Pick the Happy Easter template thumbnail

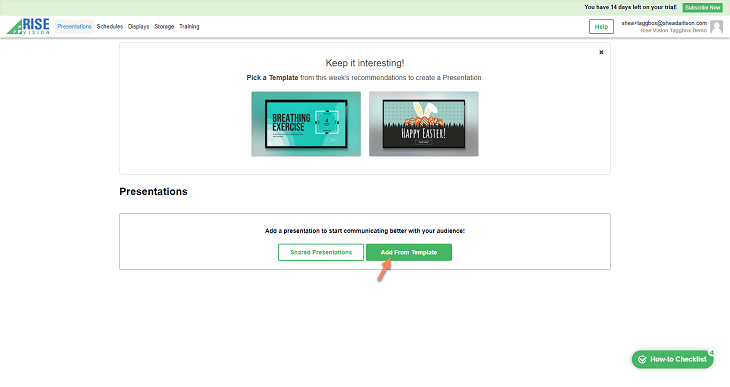[424, 124]
